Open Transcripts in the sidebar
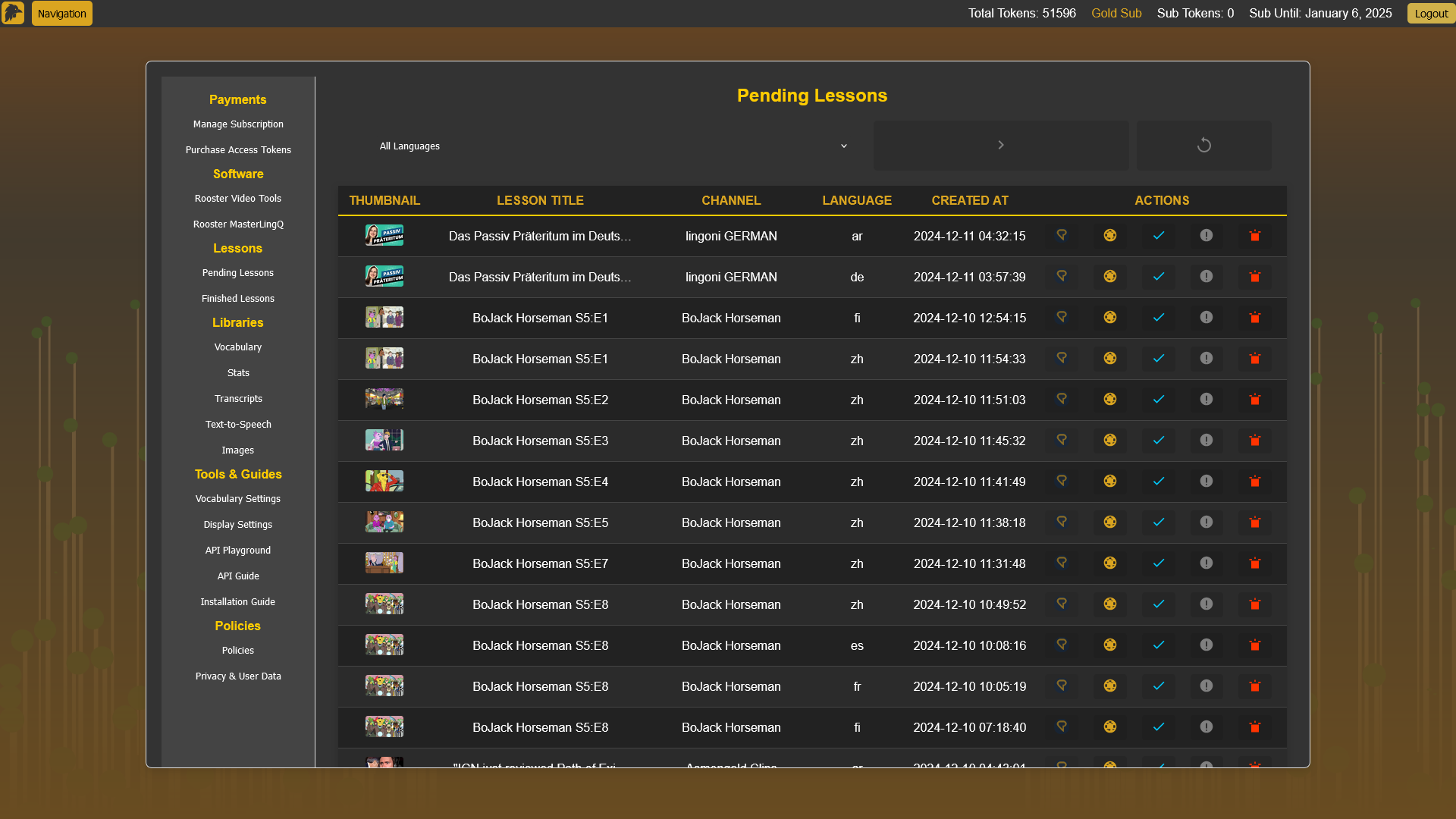 click(x=238, y=399)
